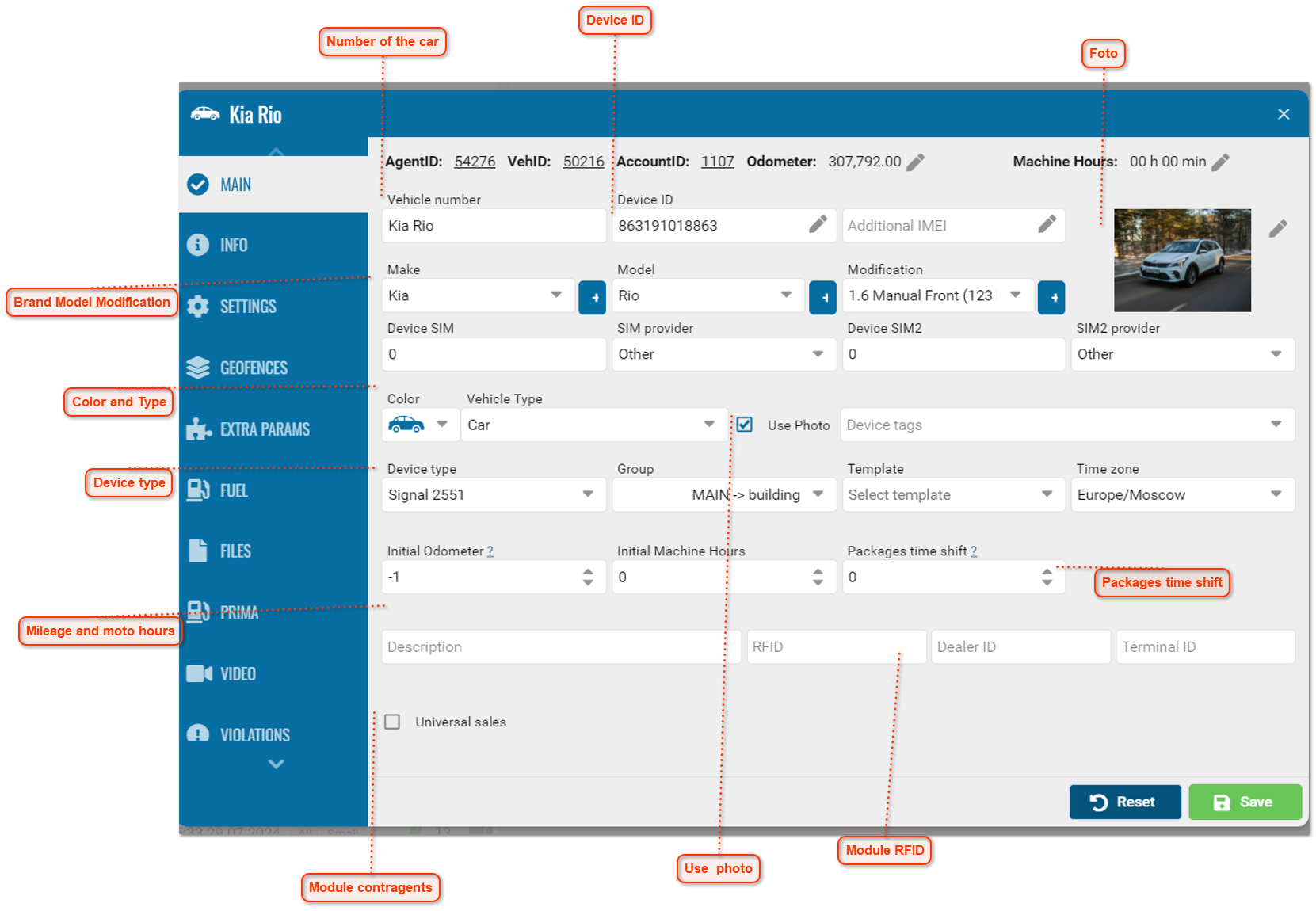Add a new Make with plus button
Viewport: 1316px width, 911px height.
[x=593, y=298]
